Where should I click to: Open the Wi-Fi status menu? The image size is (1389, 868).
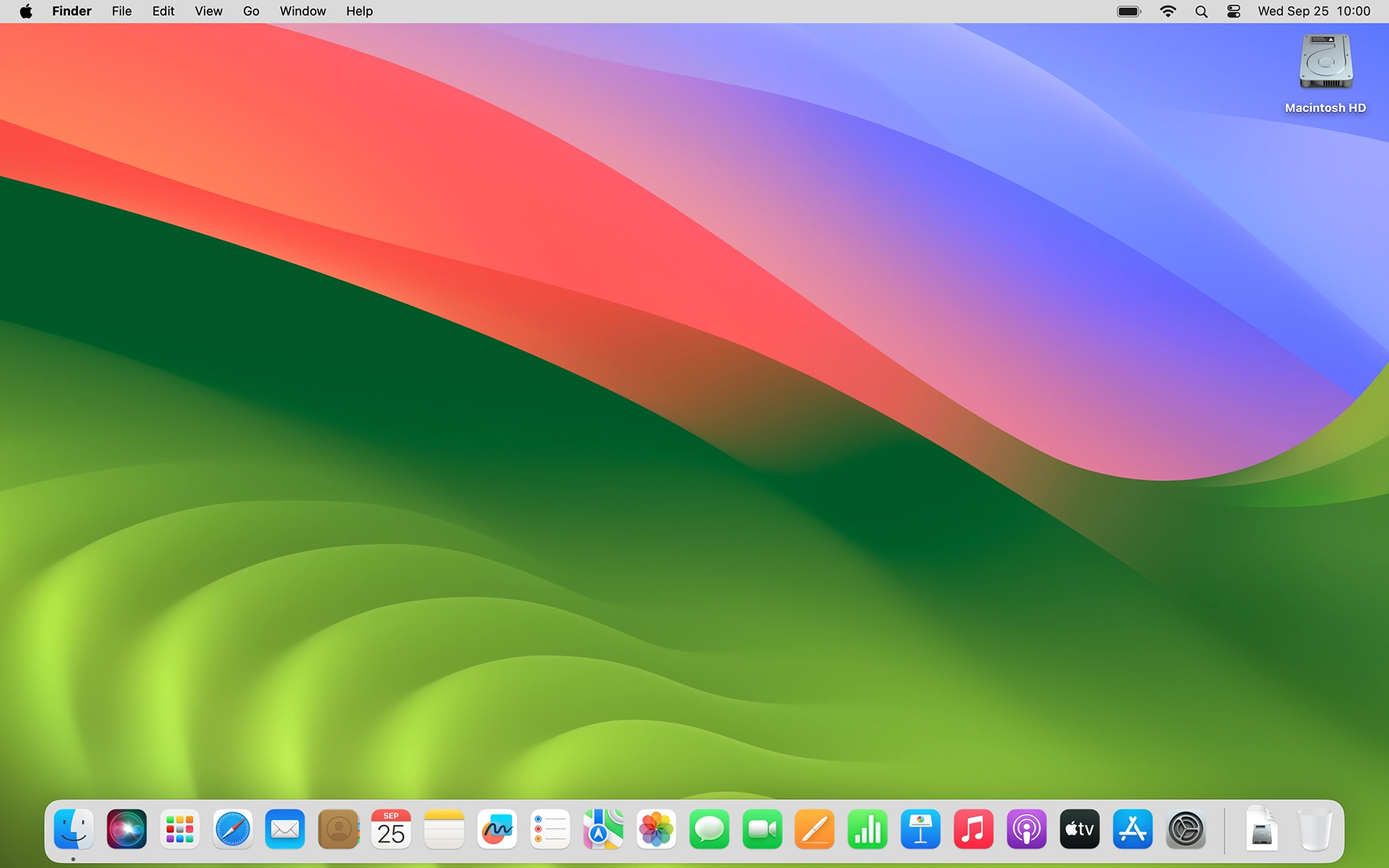pos(1168,11)
